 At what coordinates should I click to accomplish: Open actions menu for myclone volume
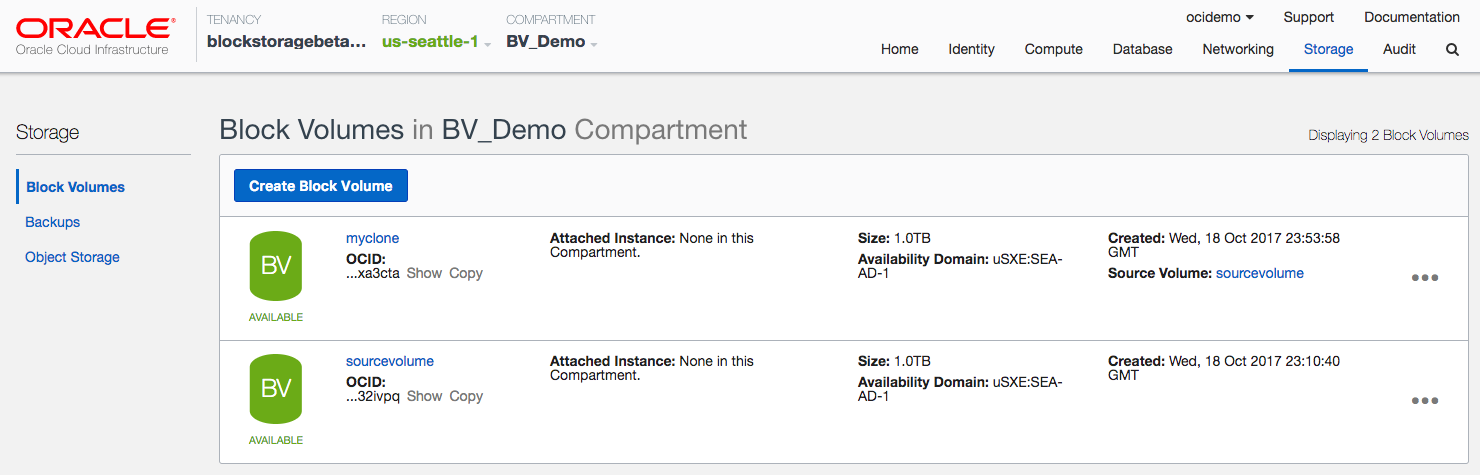[1424, 278]
